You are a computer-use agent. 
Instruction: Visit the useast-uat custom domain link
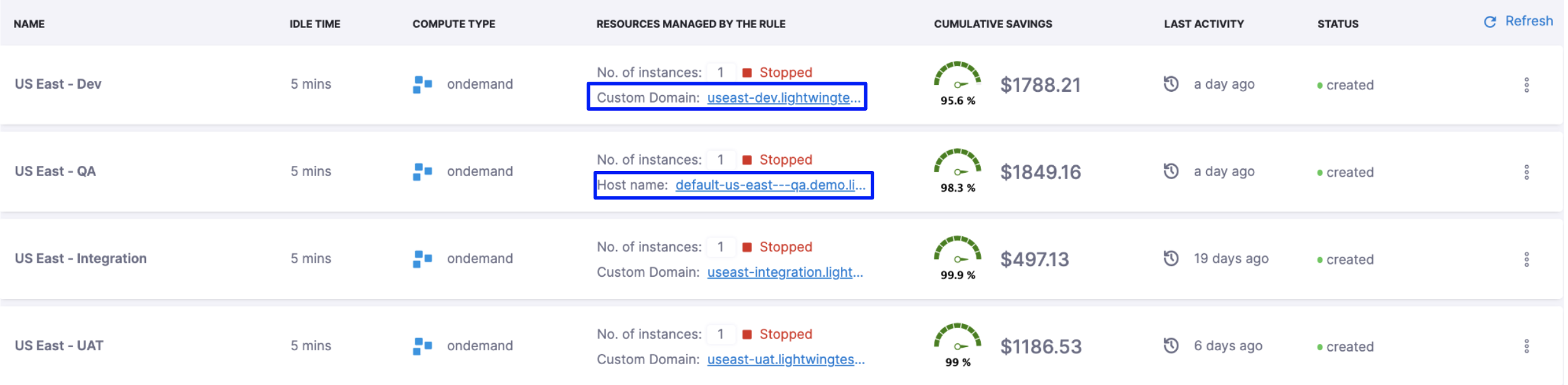pos(785,360)
